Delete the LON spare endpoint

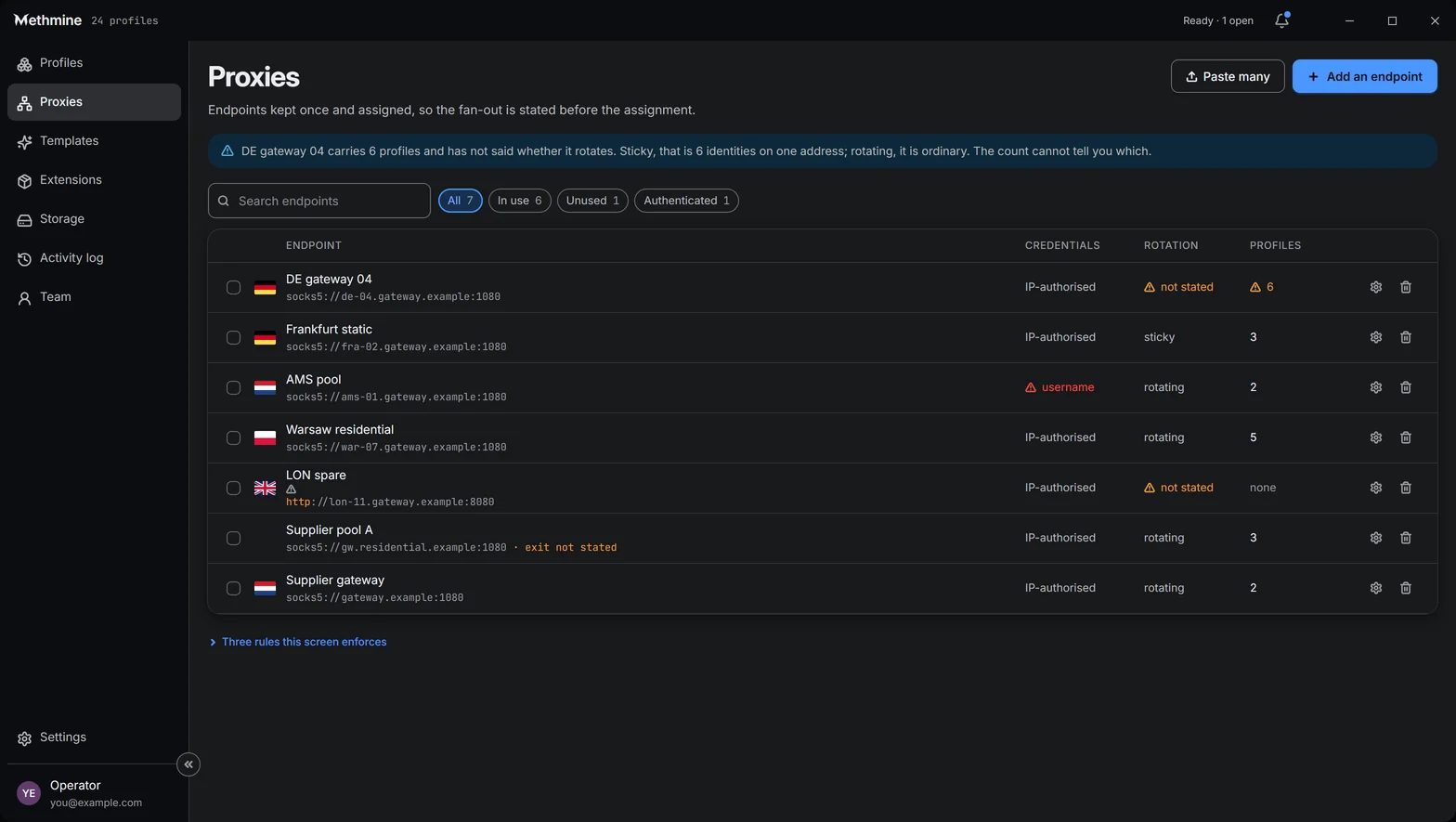(x=1406, y=488)
